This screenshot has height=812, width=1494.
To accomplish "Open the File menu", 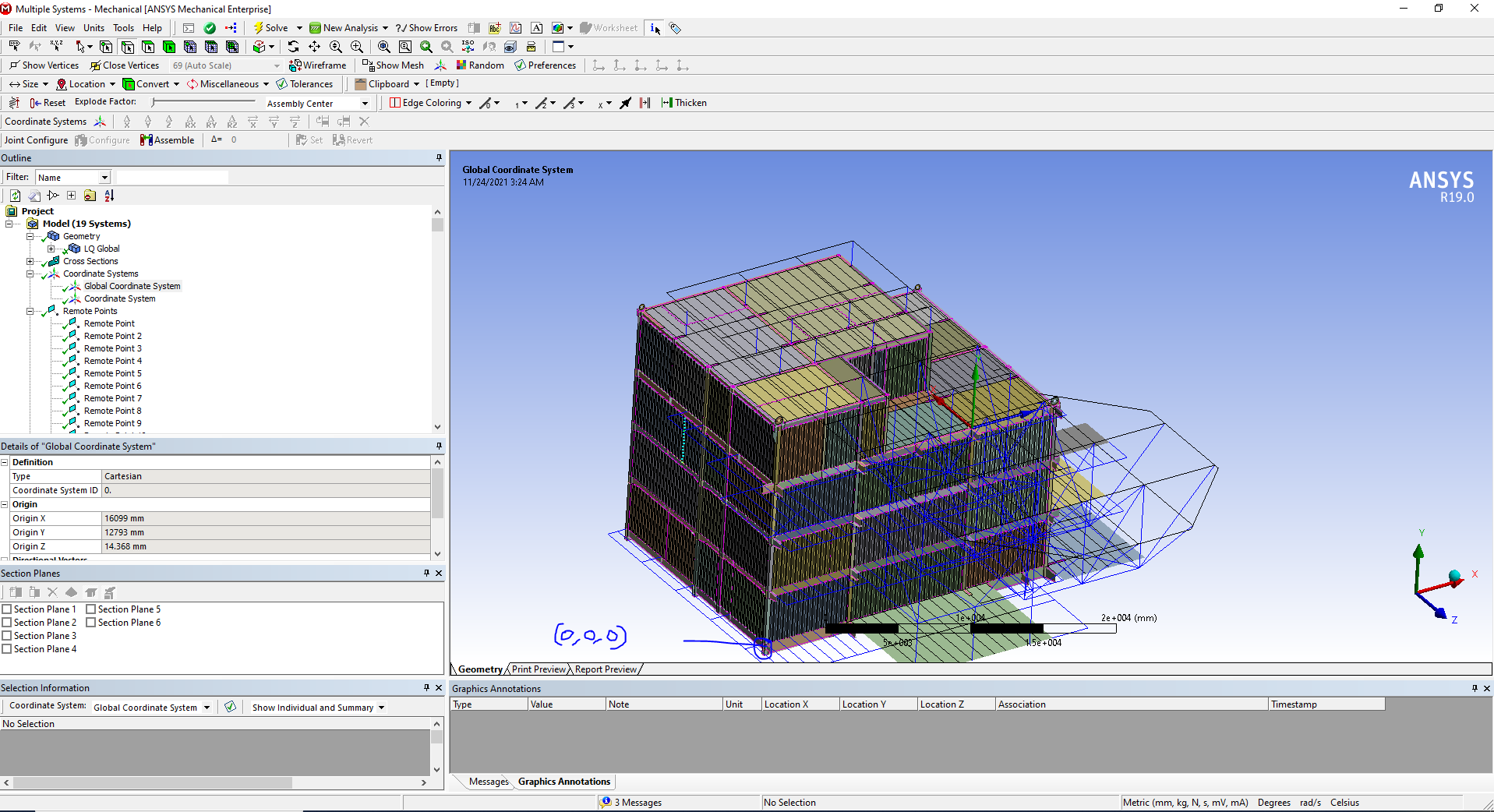I will point(16,28).
